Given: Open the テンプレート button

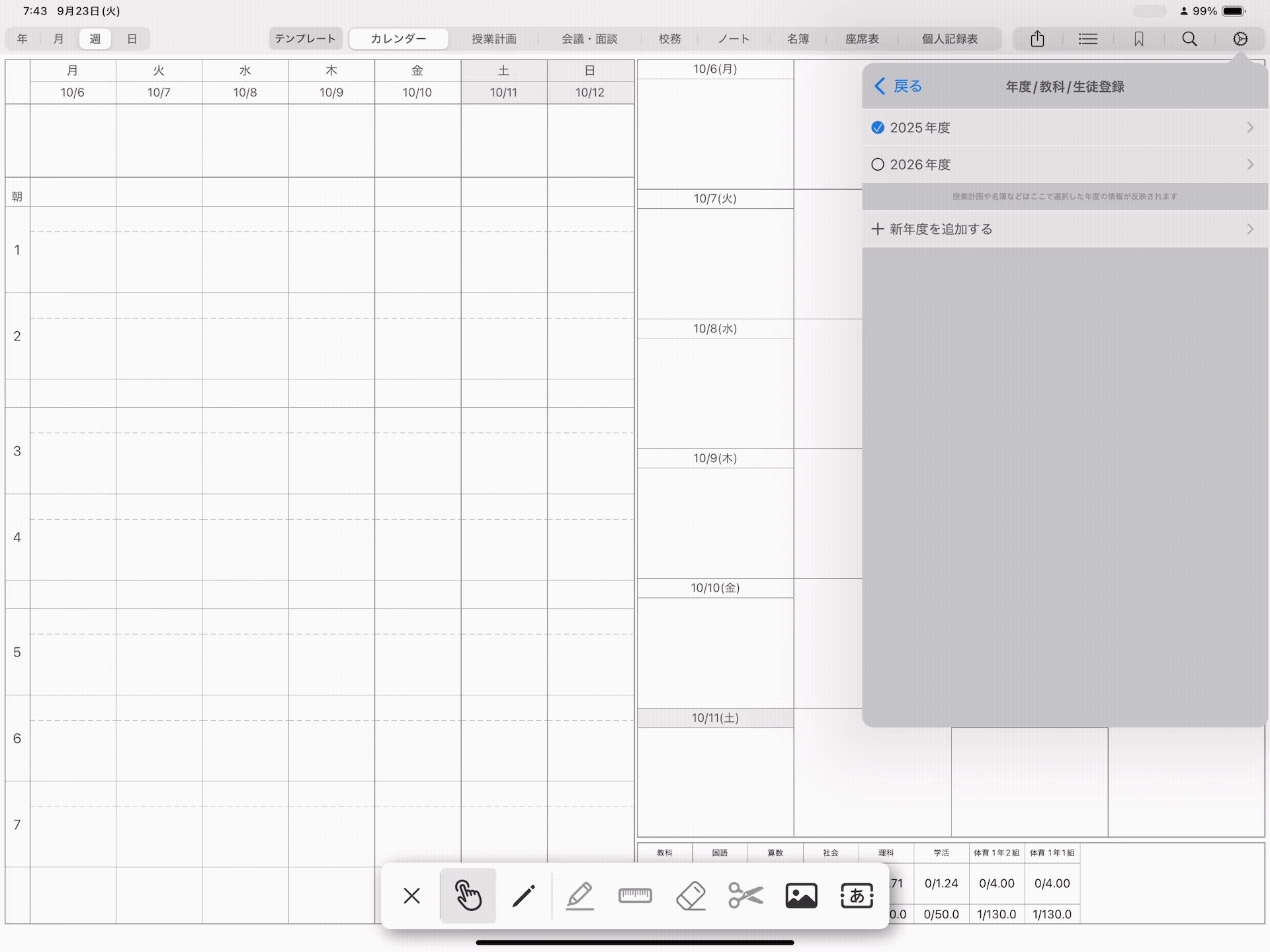Looking at the screenshot, I should point(305,39).
